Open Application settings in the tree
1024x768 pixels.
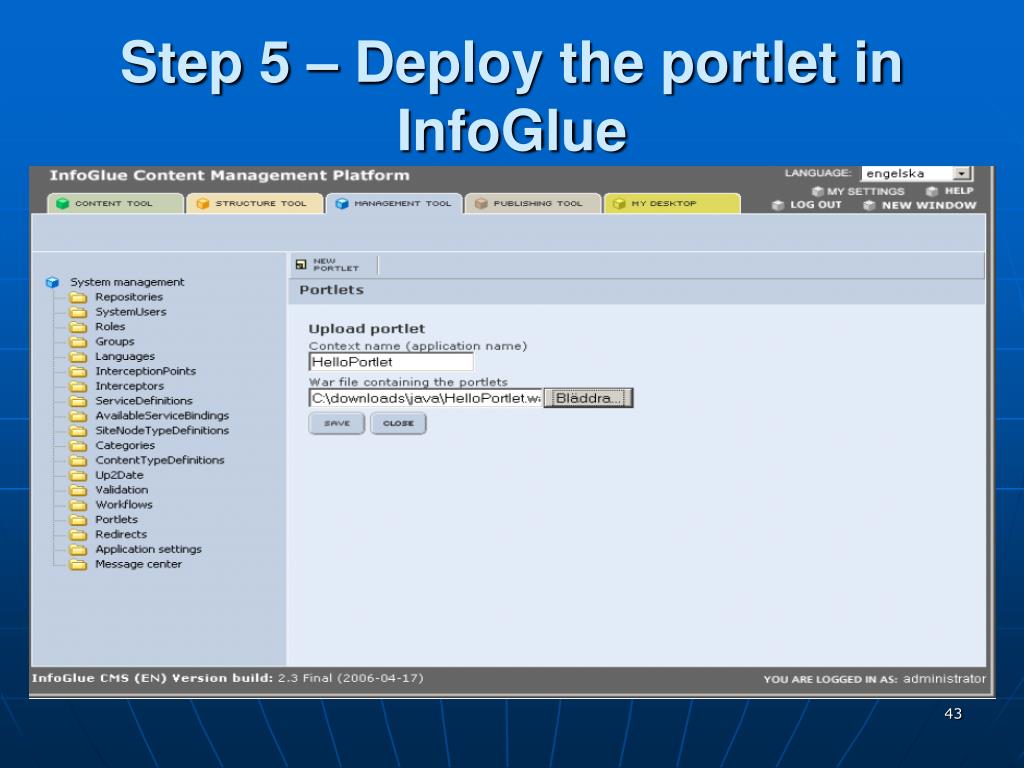pos(148,549)
